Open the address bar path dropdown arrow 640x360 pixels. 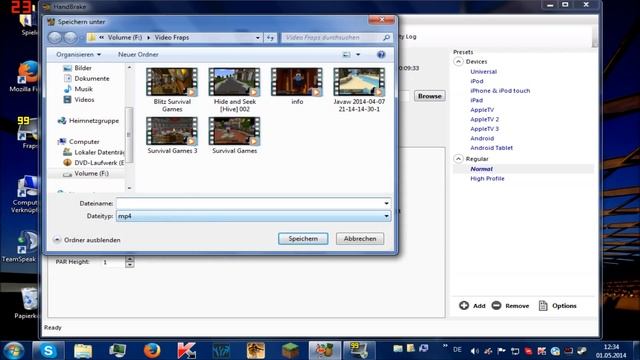click(x=258, y=38)
